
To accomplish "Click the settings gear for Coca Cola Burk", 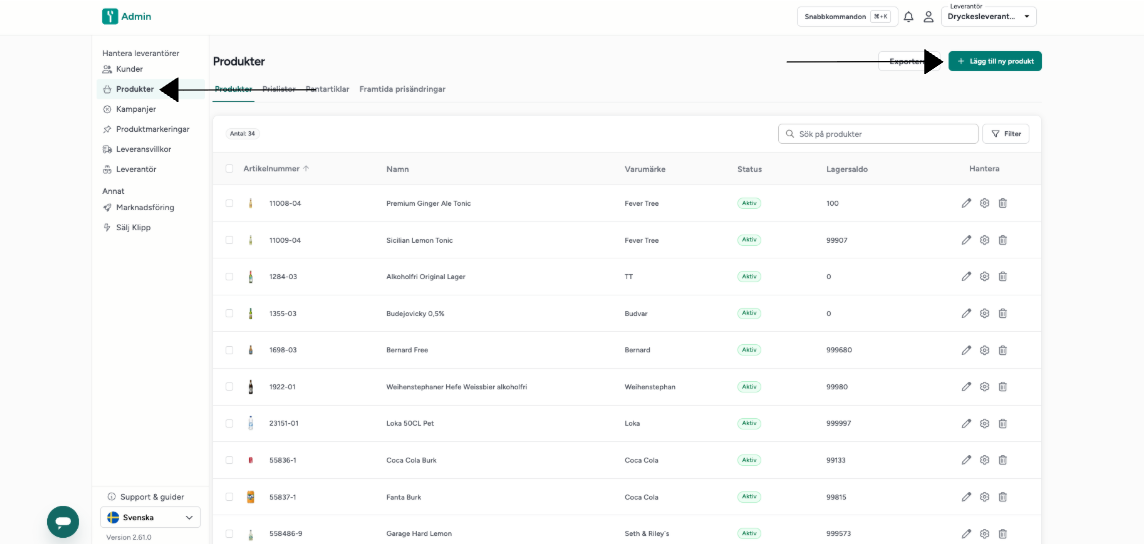I will pos(984,460).
